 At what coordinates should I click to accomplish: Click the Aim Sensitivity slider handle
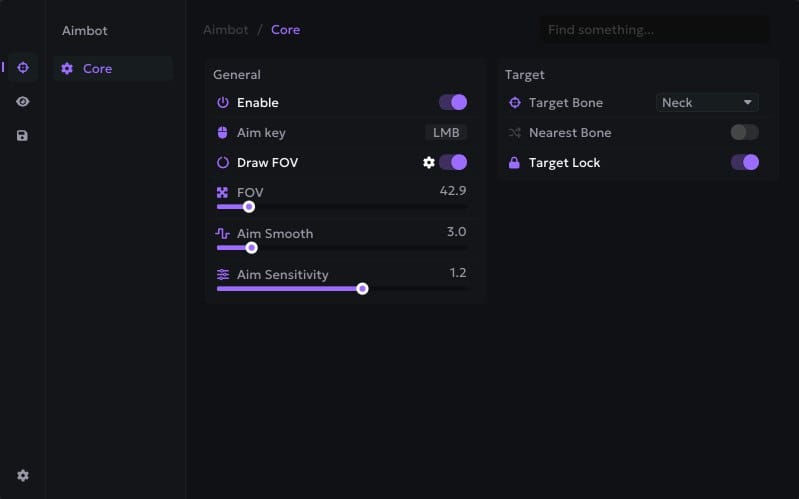(x=363, y=289)
